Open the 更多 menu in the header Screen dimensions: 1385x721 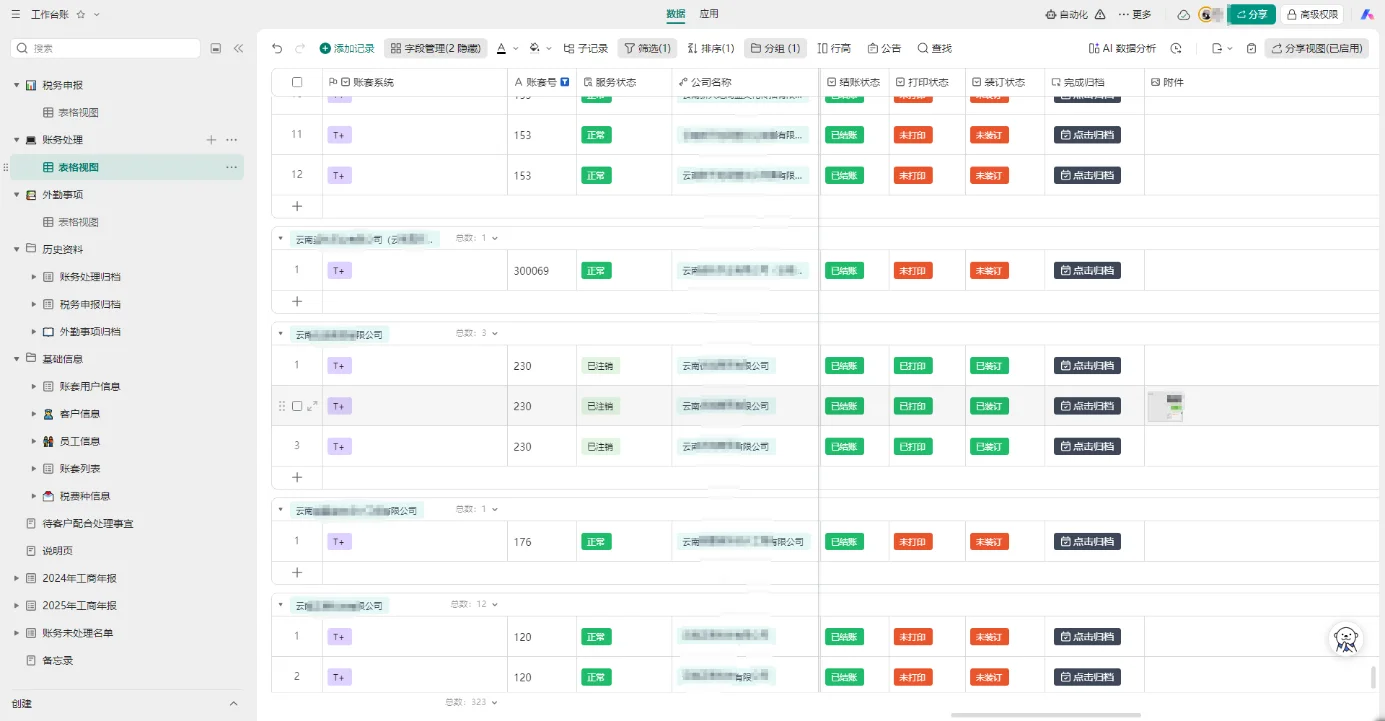tap(1135, 15)
